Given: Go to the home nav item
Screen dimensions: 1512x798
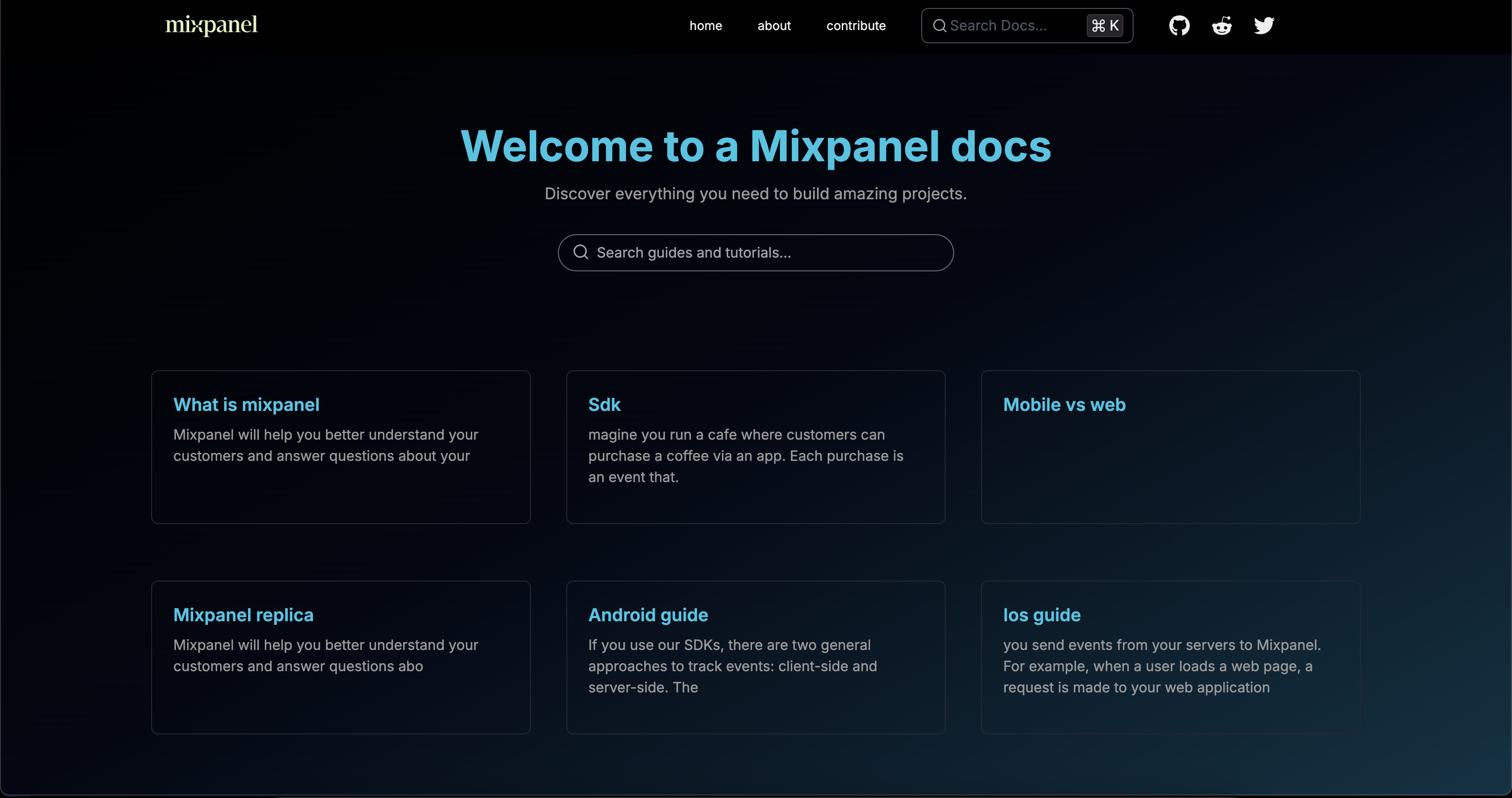Looking at the screenshot, I should point(706,26).
